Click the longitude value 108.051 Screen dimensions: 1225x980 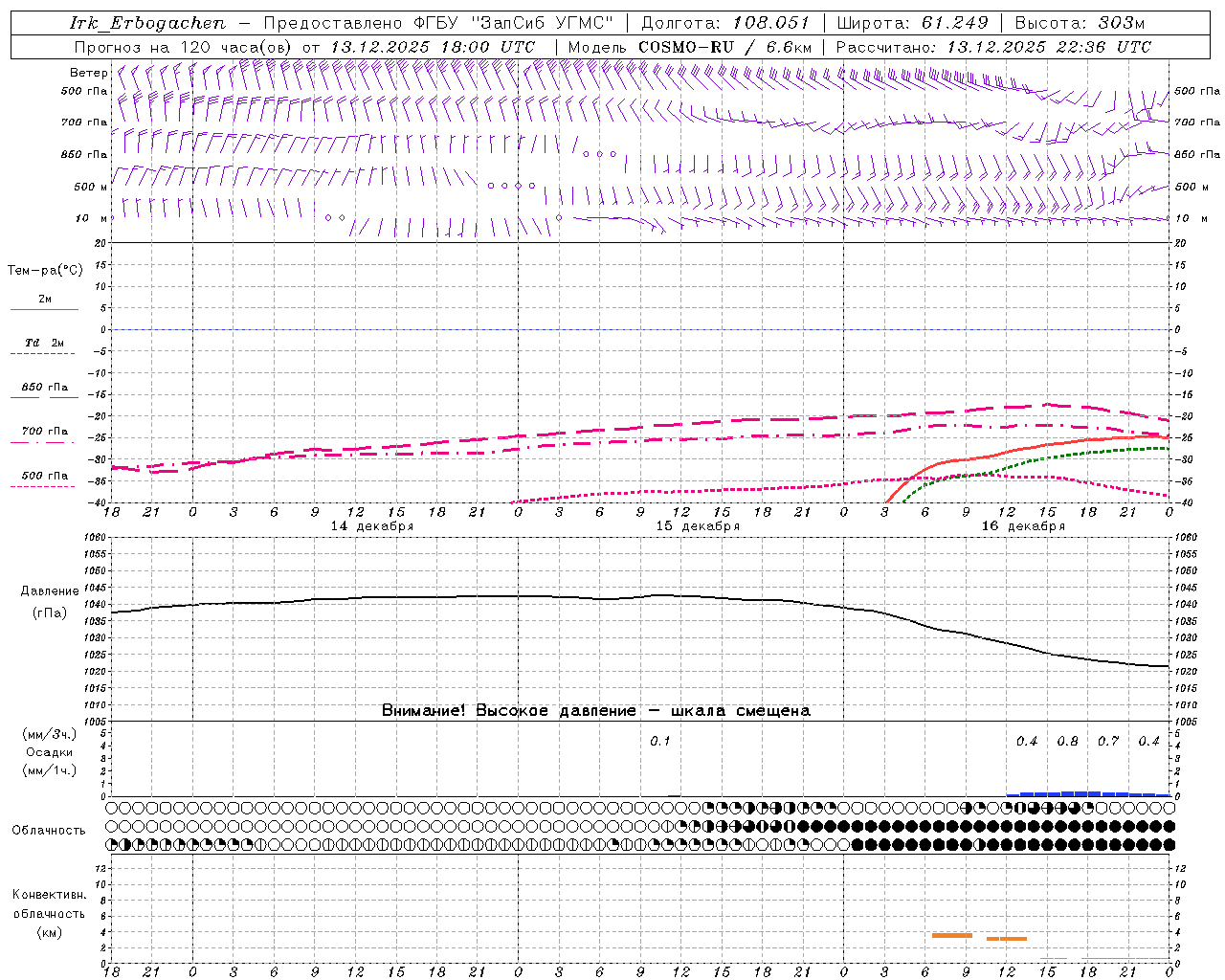[x=771, y=23]
